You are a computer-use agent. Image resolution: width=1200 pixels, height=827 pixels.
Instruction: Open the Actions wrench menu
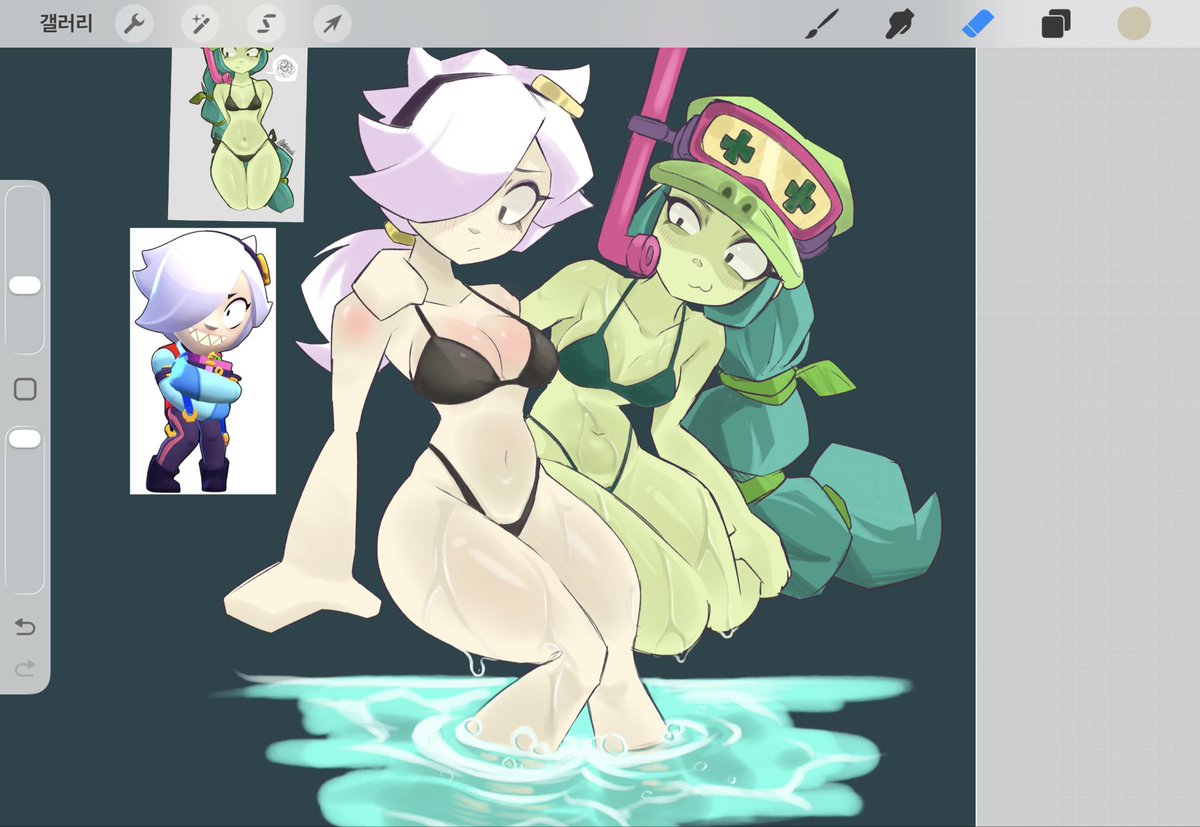pos(133,23)
